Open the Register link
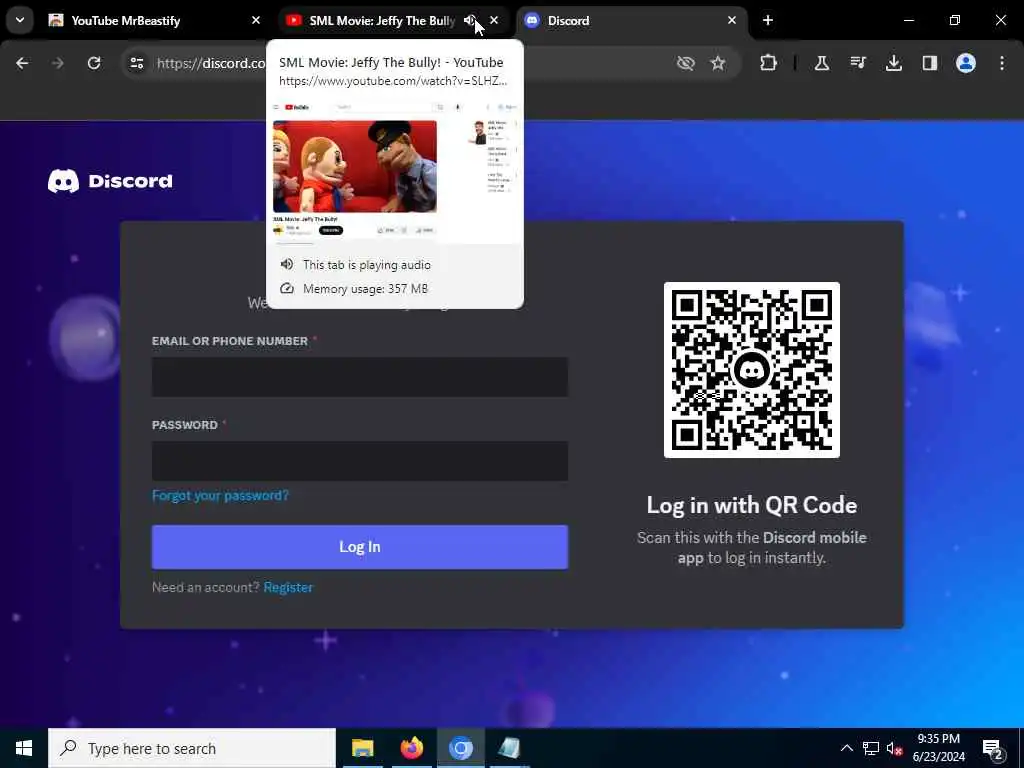 pos(288,587)
